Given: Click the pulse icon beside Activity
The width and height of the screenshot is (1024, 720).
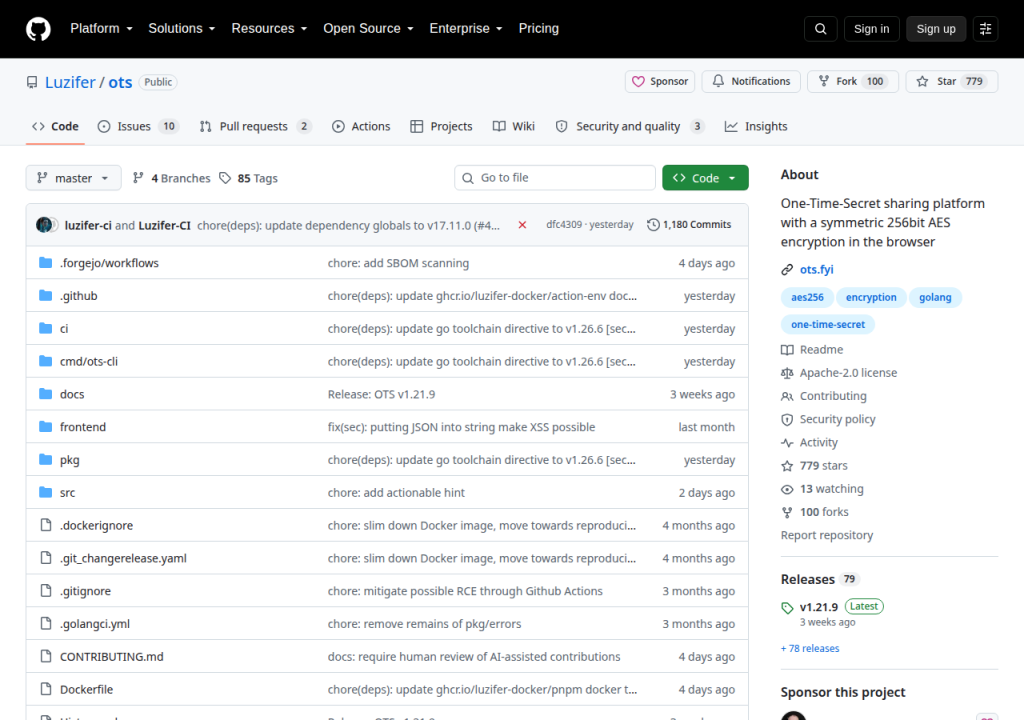Looking at the screenshot, I should pyautogui.click(x=787, y=442).
